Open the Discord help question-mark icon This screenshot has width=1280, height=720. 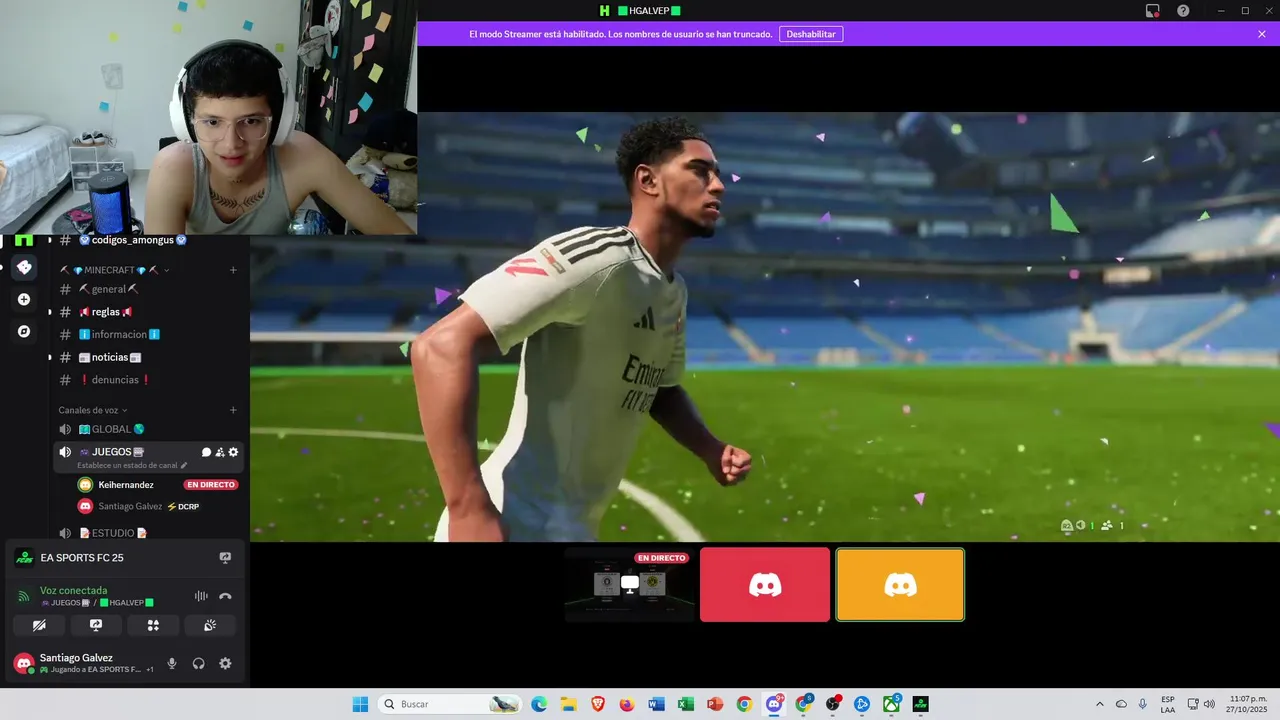(1183, 11)
